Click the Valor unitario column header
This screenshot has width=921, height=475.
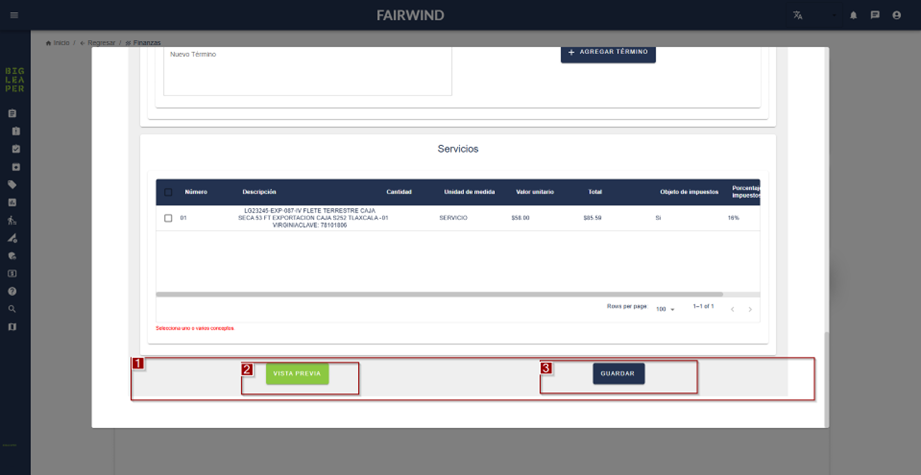pos(535,192)
